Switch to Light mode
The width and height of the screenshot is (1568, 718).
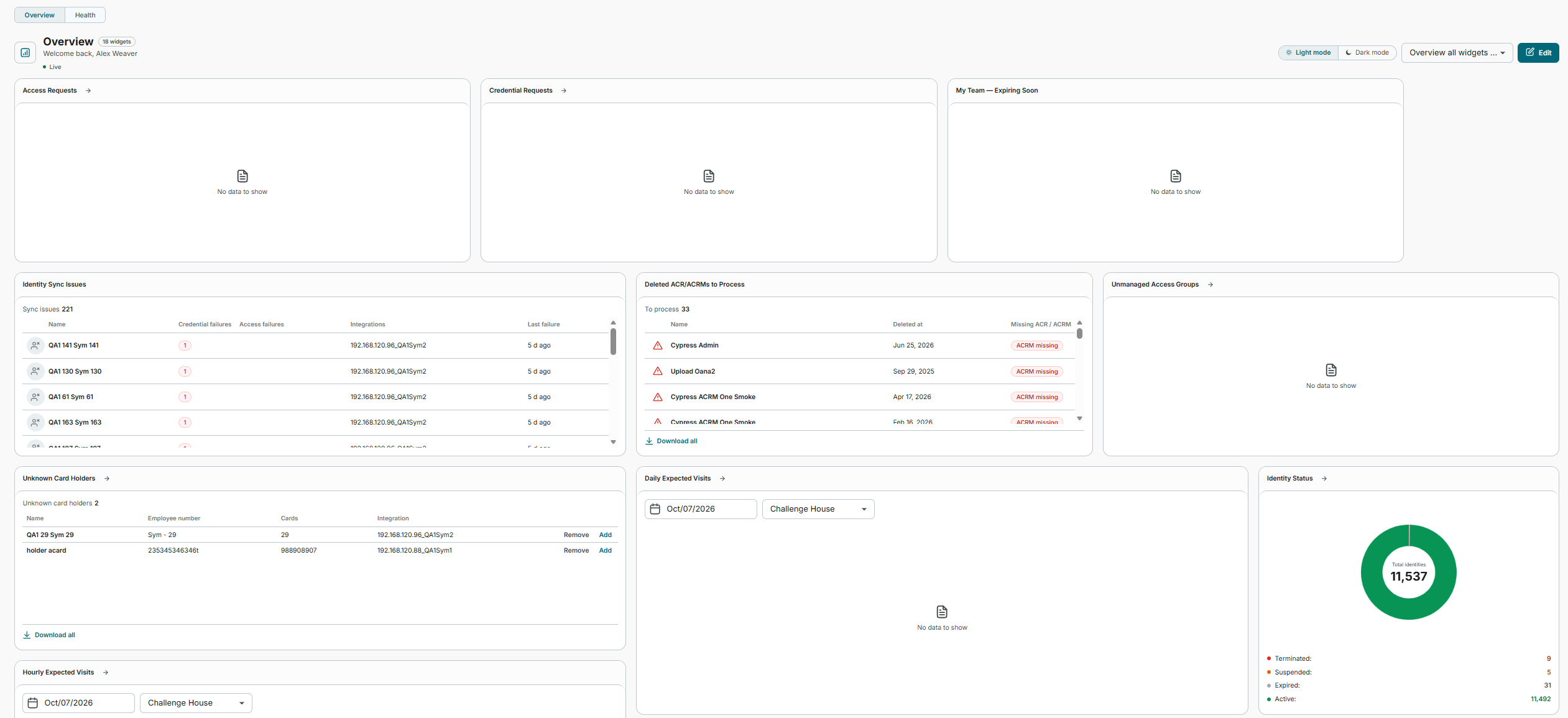click(x=1308, y=53)
